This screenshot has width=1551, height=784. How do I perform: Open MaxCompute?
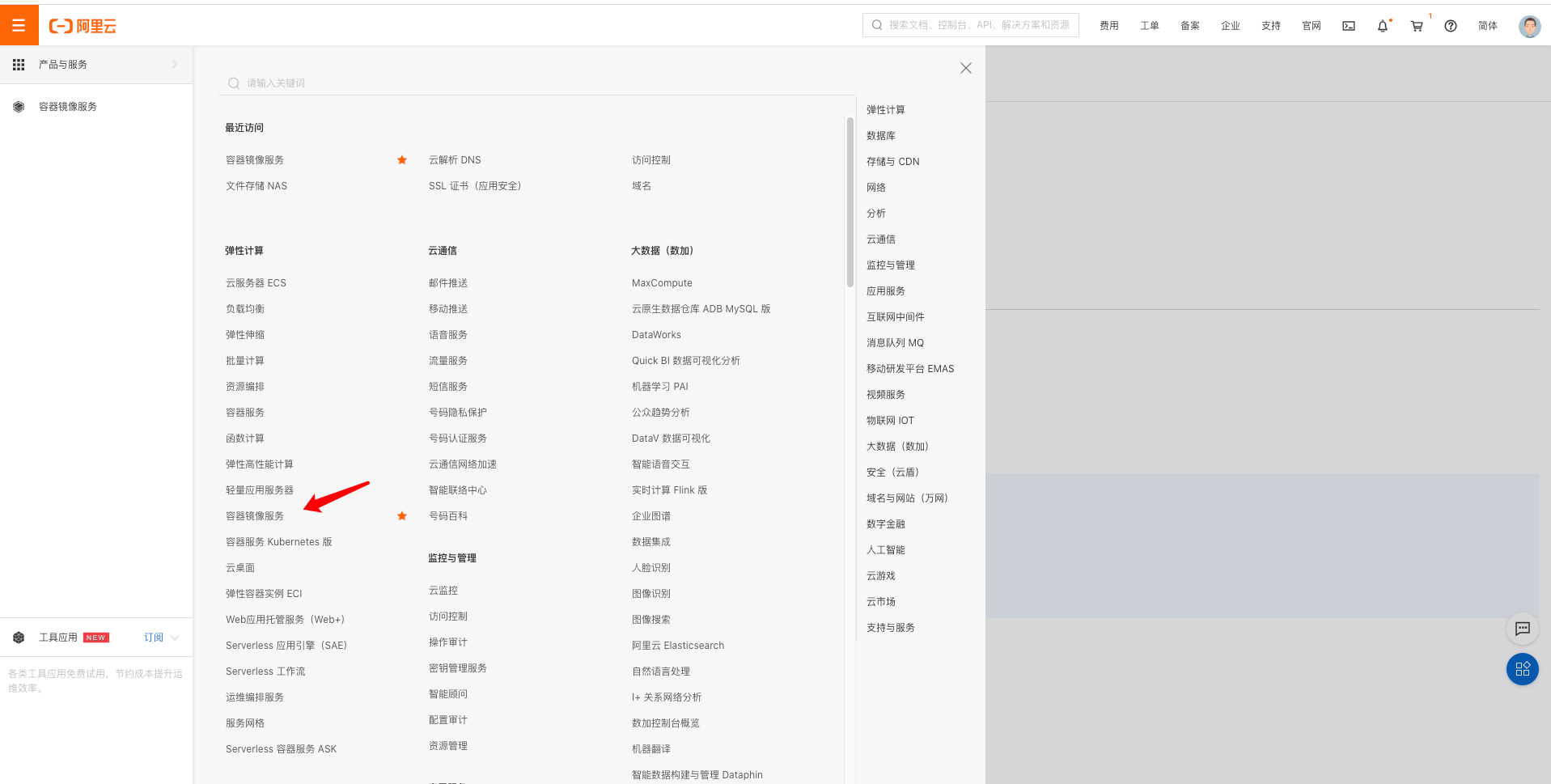point(662,283)
